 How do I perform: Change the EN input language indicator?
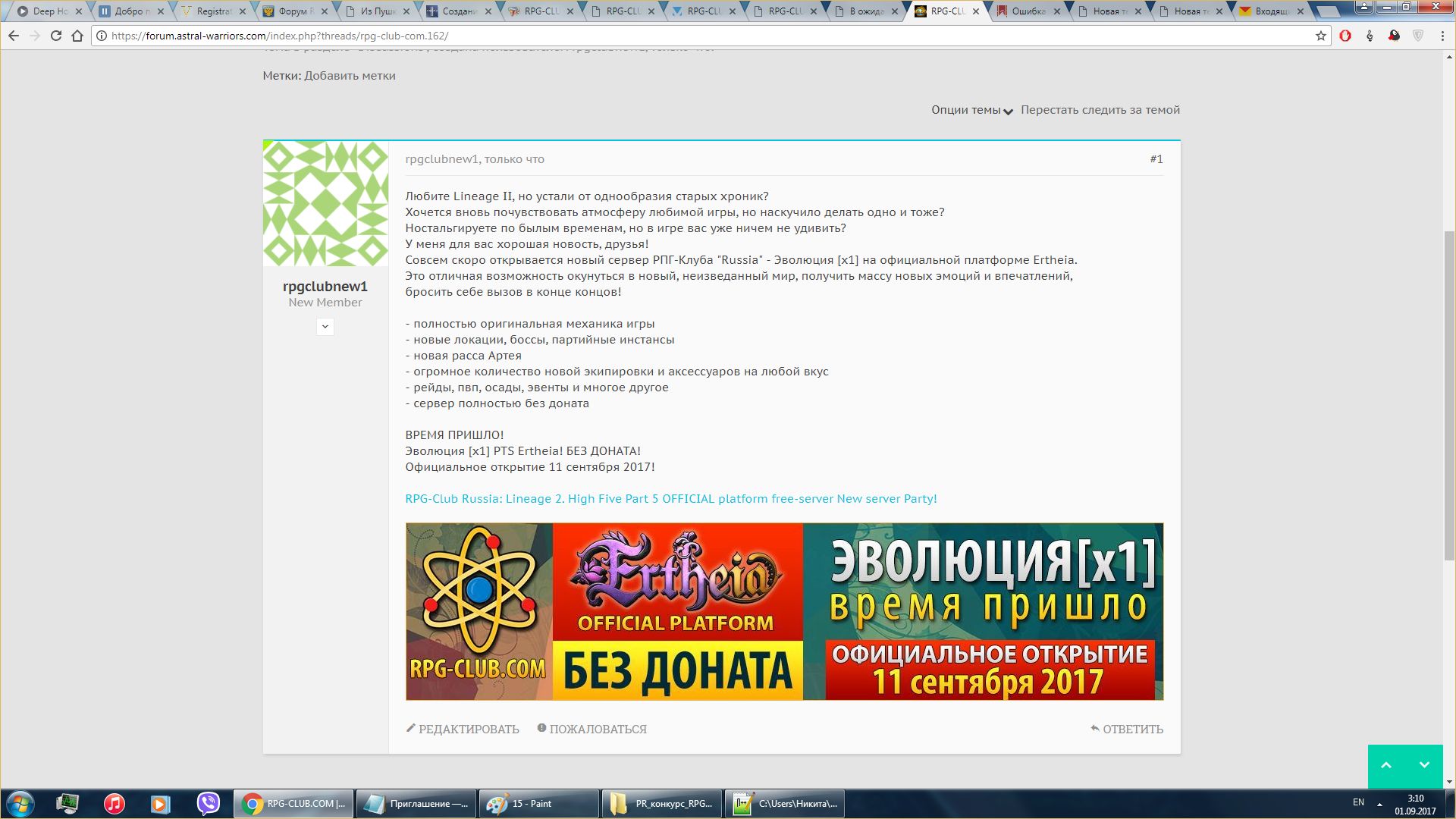[1358, 802]
